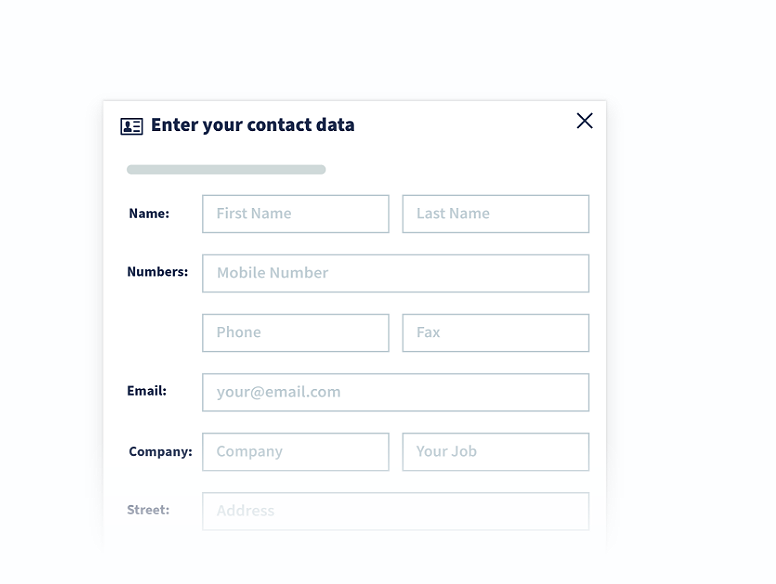776x584 pixels.
Task: Click the gray progress bar under the title
Action: coord(226,170)
